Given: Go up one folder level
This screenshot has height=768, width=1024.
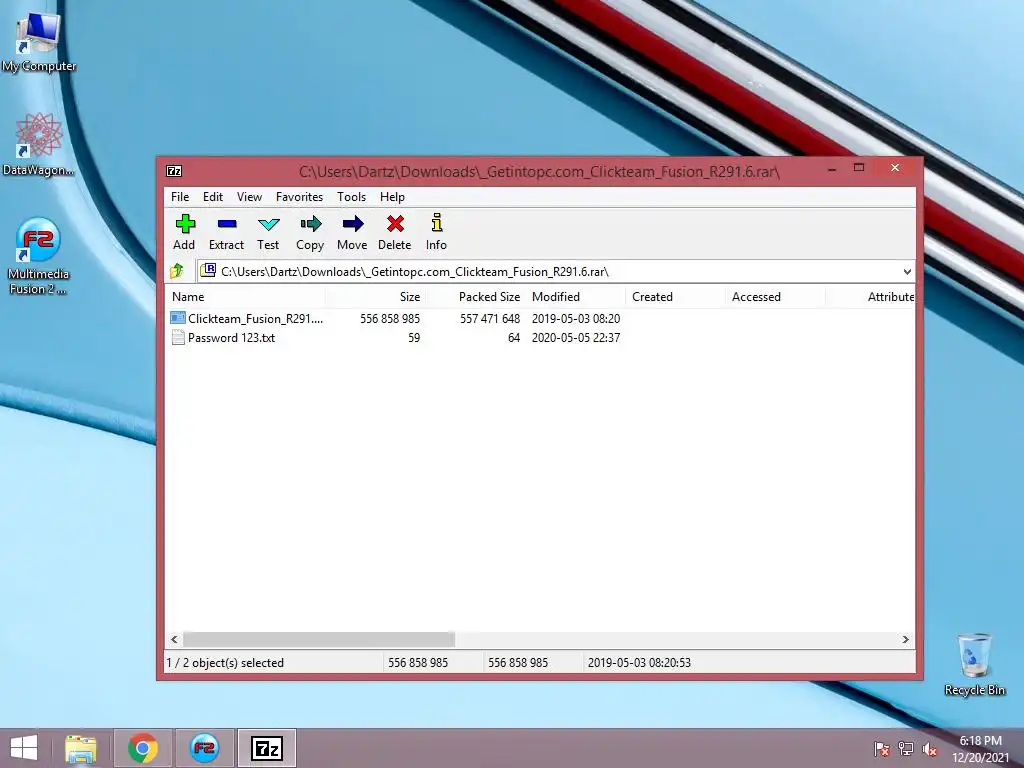Looking at the screenshot, I should [176, 271].
